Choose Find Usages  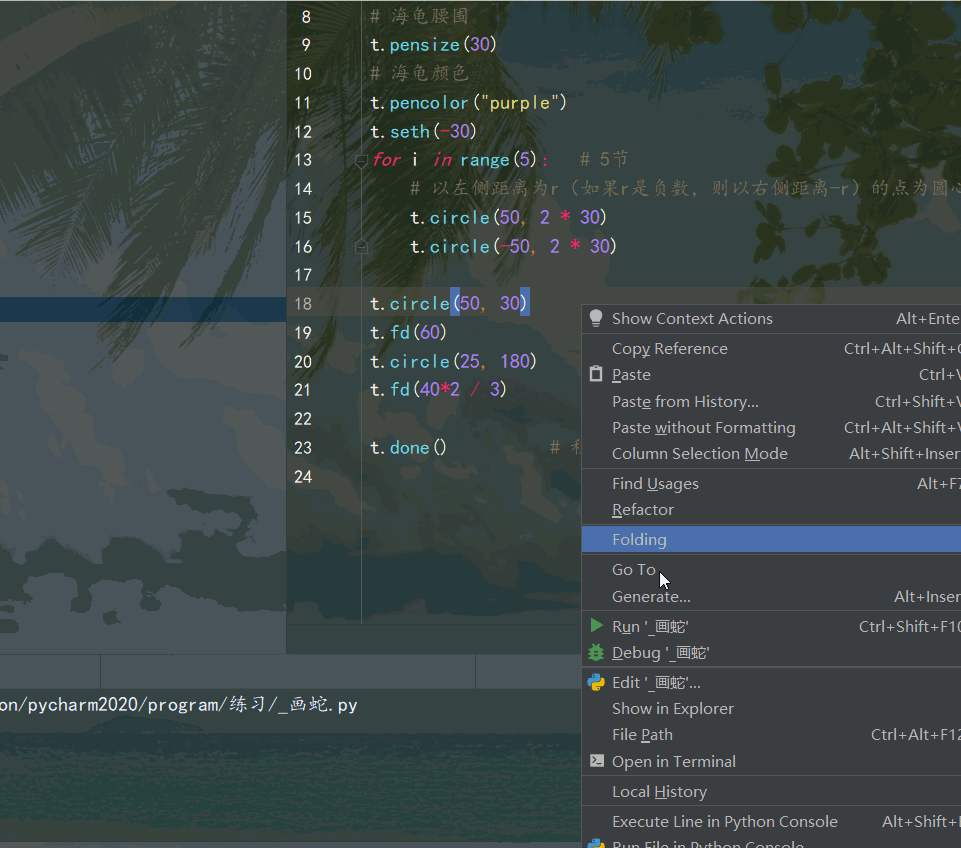click(x=771, y=483)
